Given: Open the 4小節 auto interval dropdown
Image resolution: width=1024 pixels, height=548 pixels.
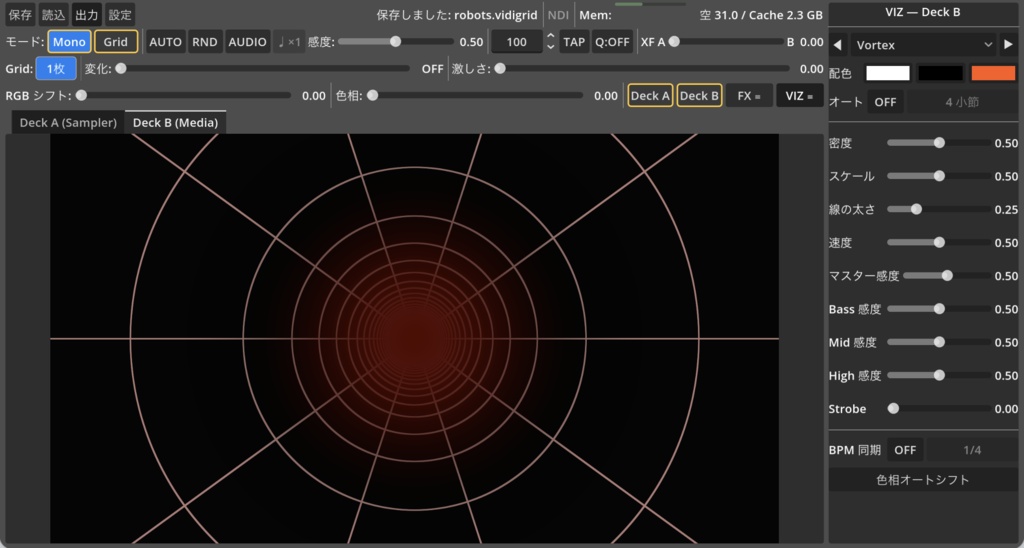Looking at the screenshot, I should pyautogui.click(x=961, y=102).
